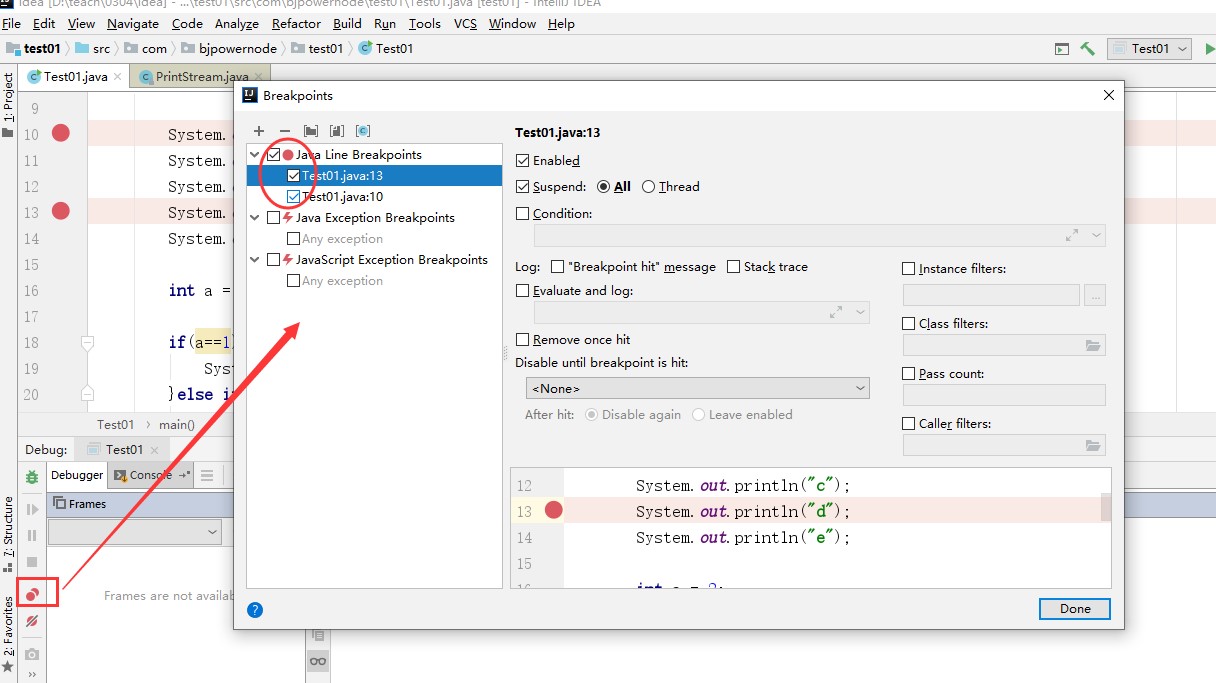Switch to the Console debug tab

tap(150, 475)
